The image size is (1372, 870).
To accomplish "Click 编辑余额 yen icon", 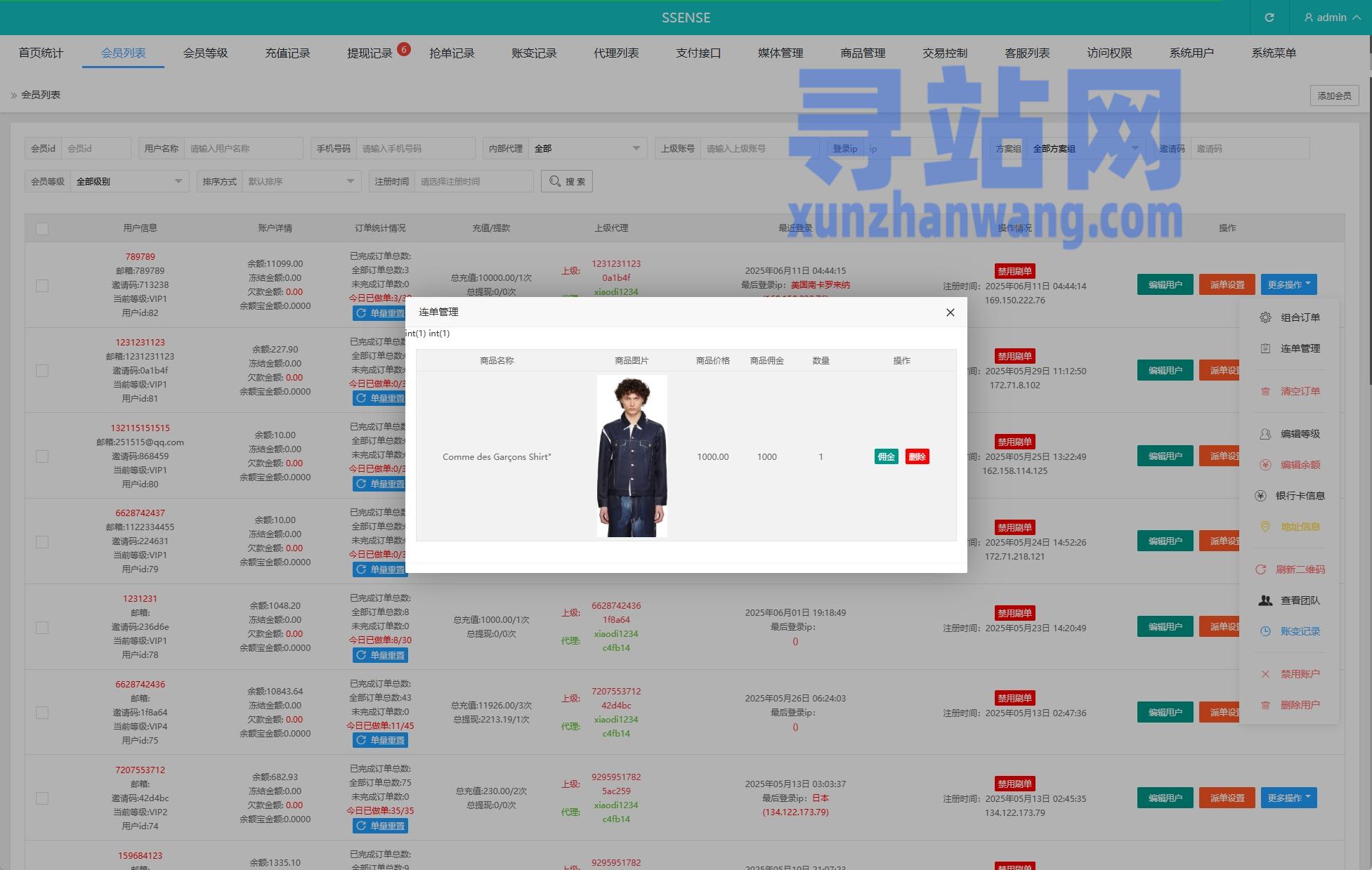I will point(1265,465).
